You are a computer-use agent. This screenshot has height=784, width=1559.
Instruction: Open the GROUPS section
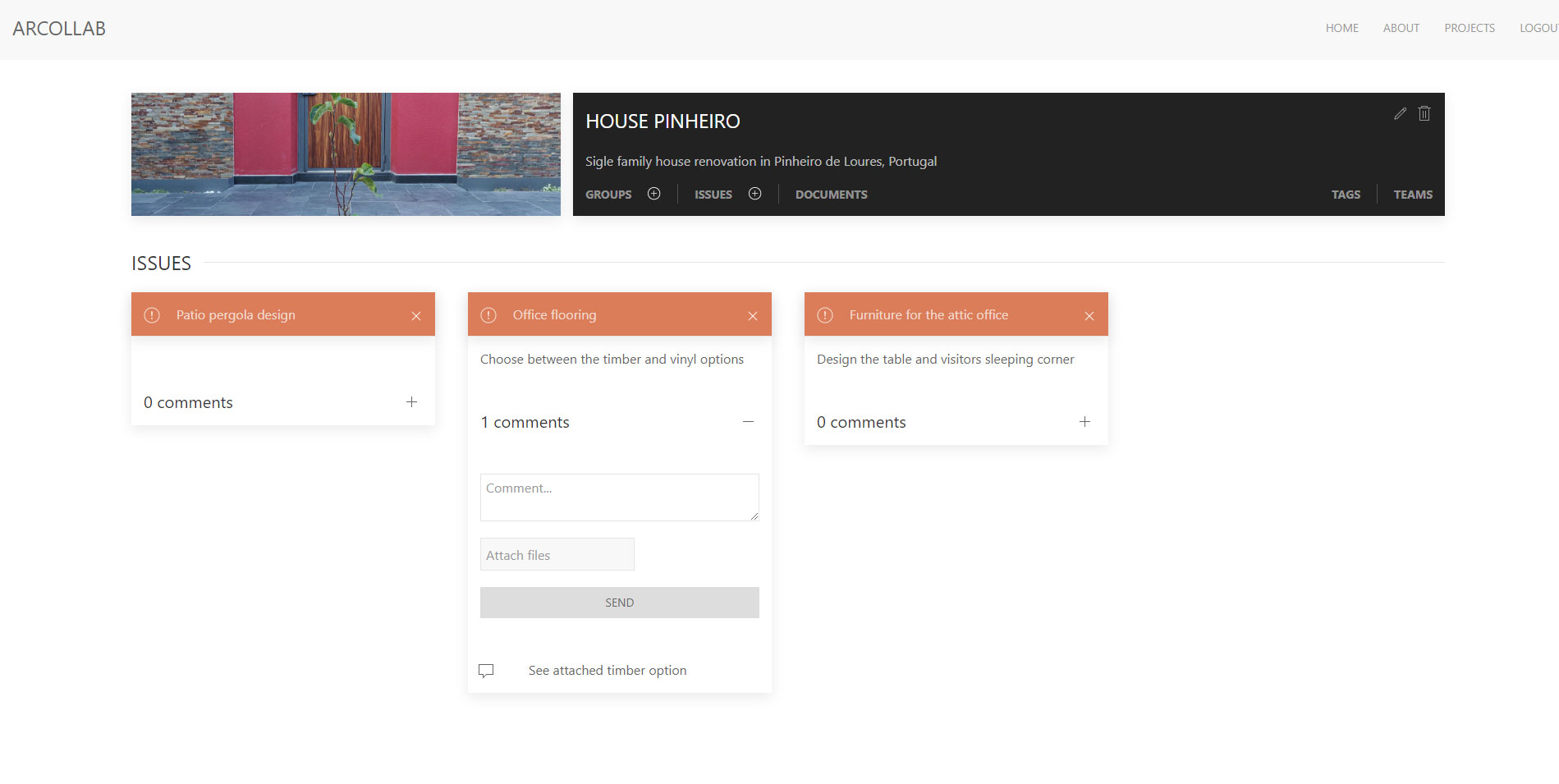click(x=608, y=195)
